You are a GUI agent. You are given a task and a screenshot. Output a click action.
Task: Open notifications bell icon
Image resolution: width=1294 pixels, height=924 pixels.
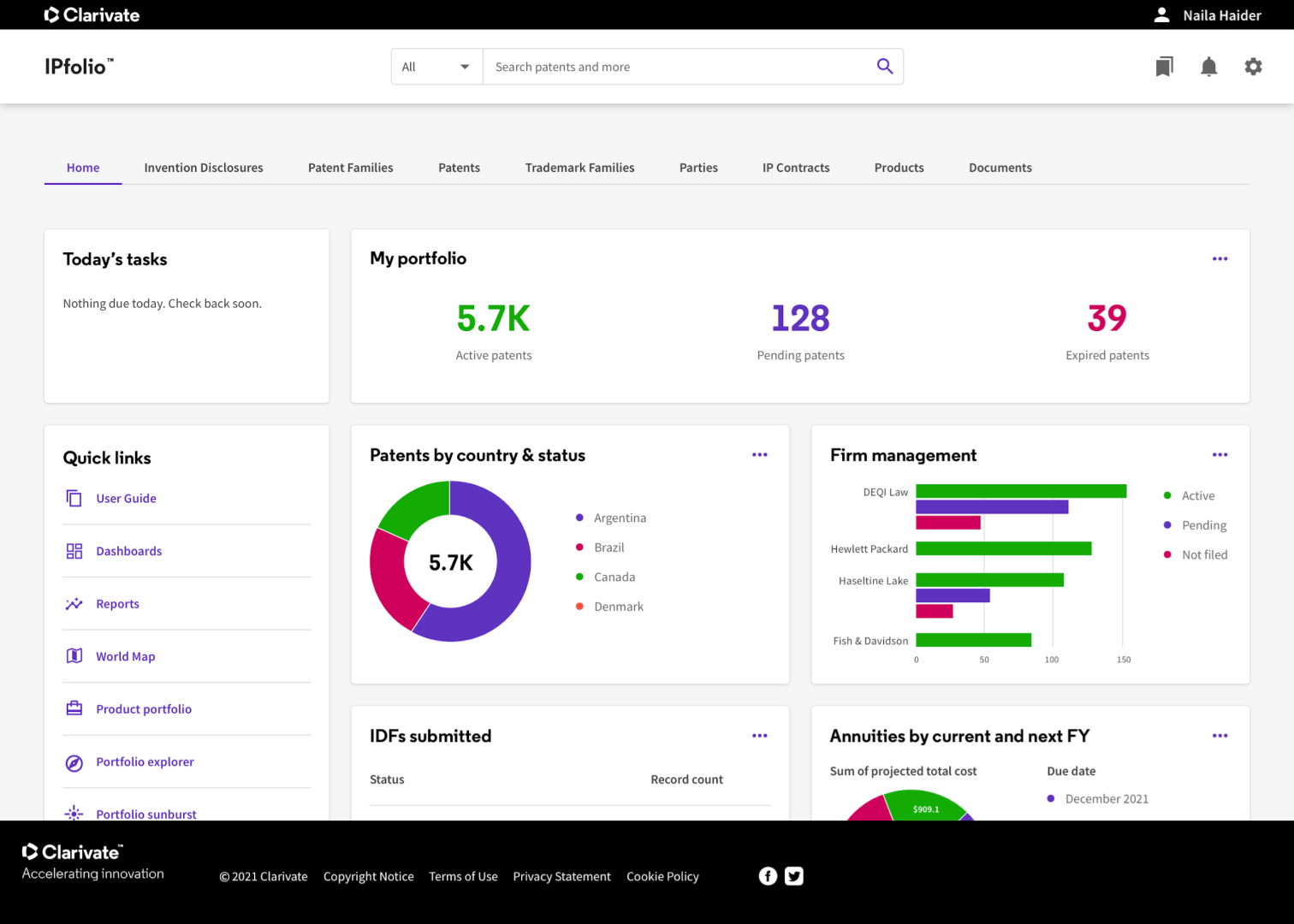click(1208, 67)
